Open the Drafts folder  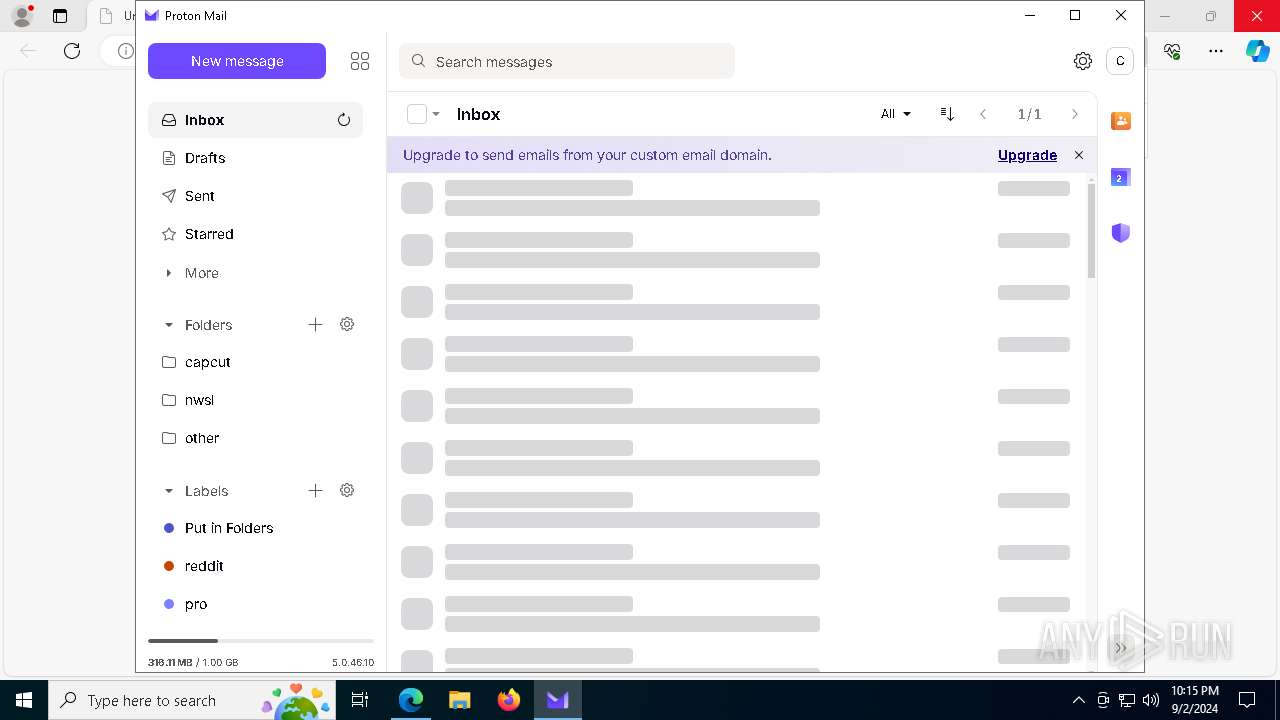coord(255,158)
